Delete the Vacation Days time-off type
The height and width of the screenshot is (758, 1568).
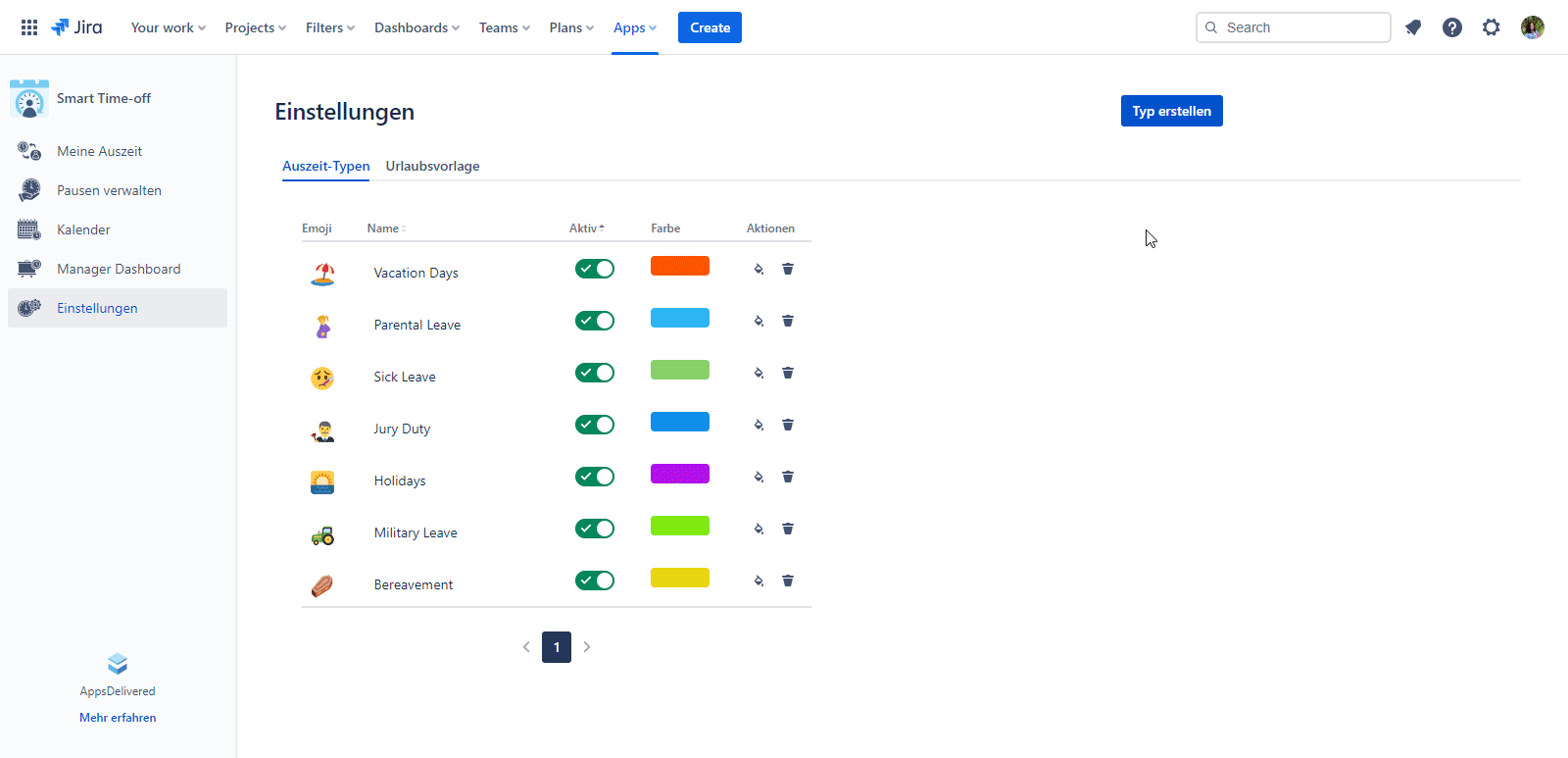click(787, 269)
